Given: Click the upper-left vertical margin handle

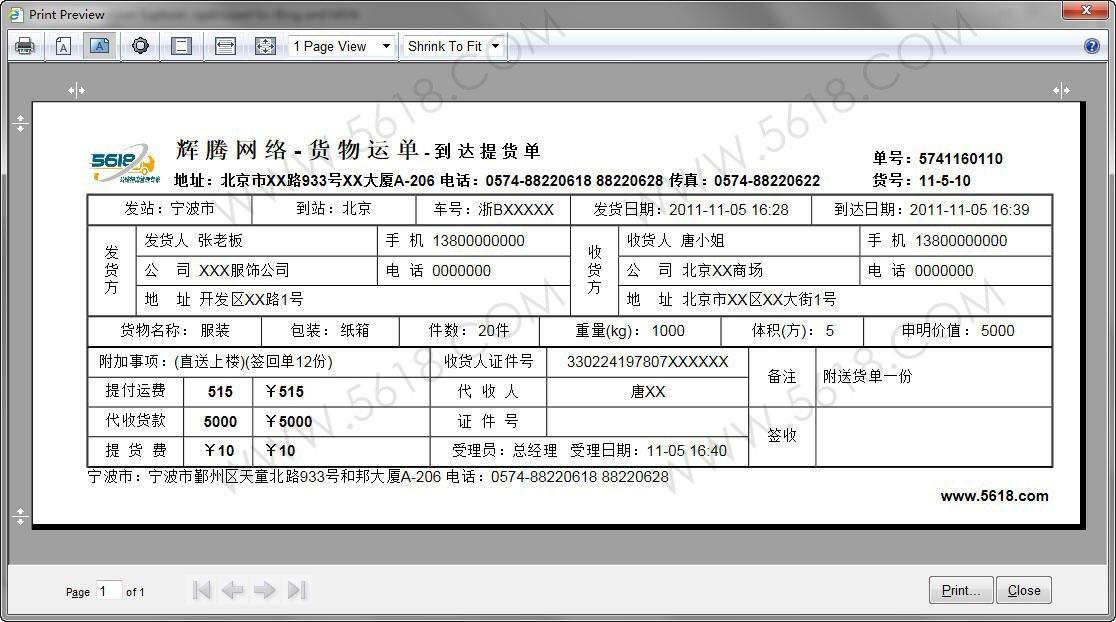Looking at the screenshot, I should (x=20, y=124).
